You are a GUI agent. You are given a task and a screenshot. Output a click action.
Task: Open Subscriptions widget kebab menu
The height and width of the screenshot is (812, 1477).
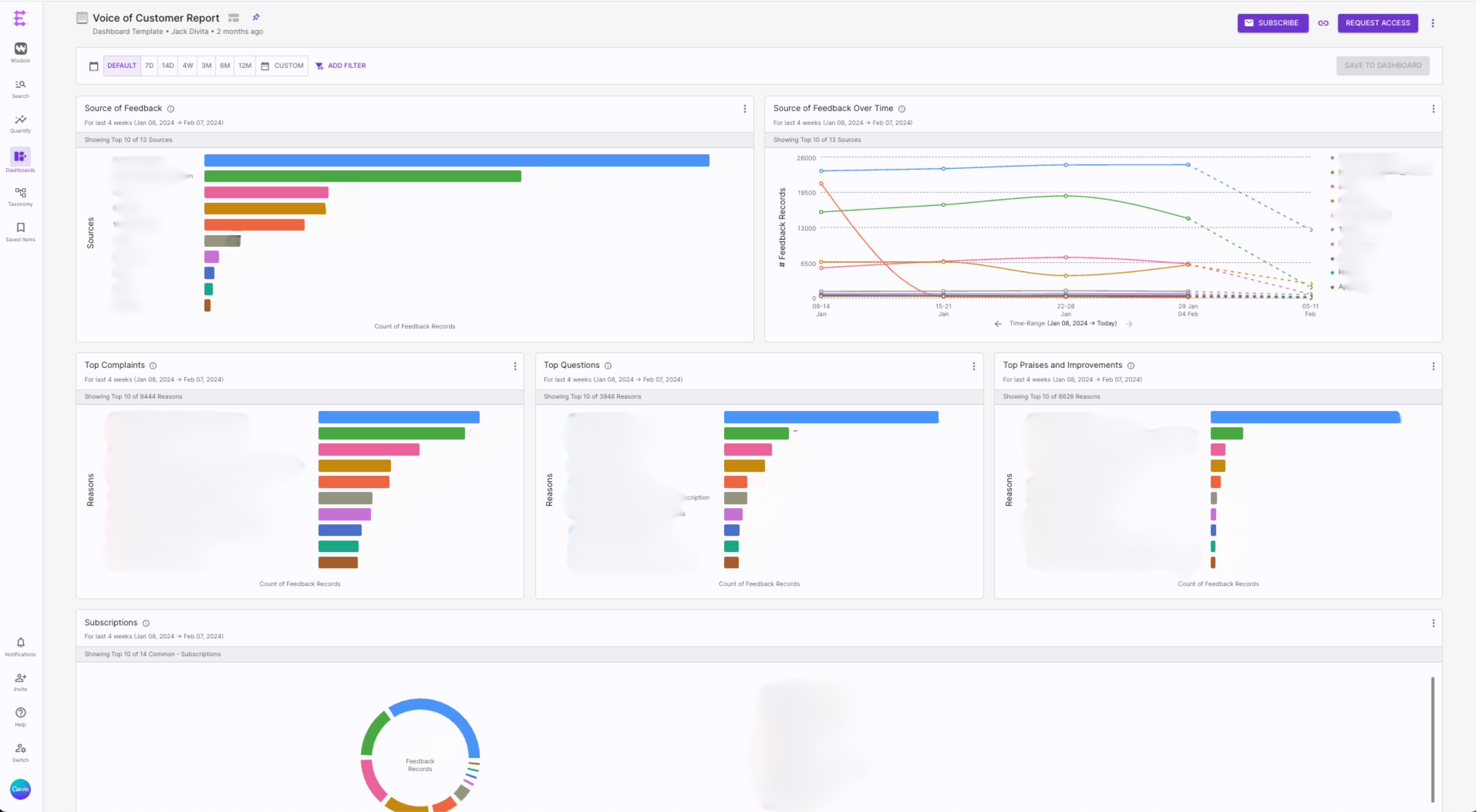click(x=1433, y=623)
